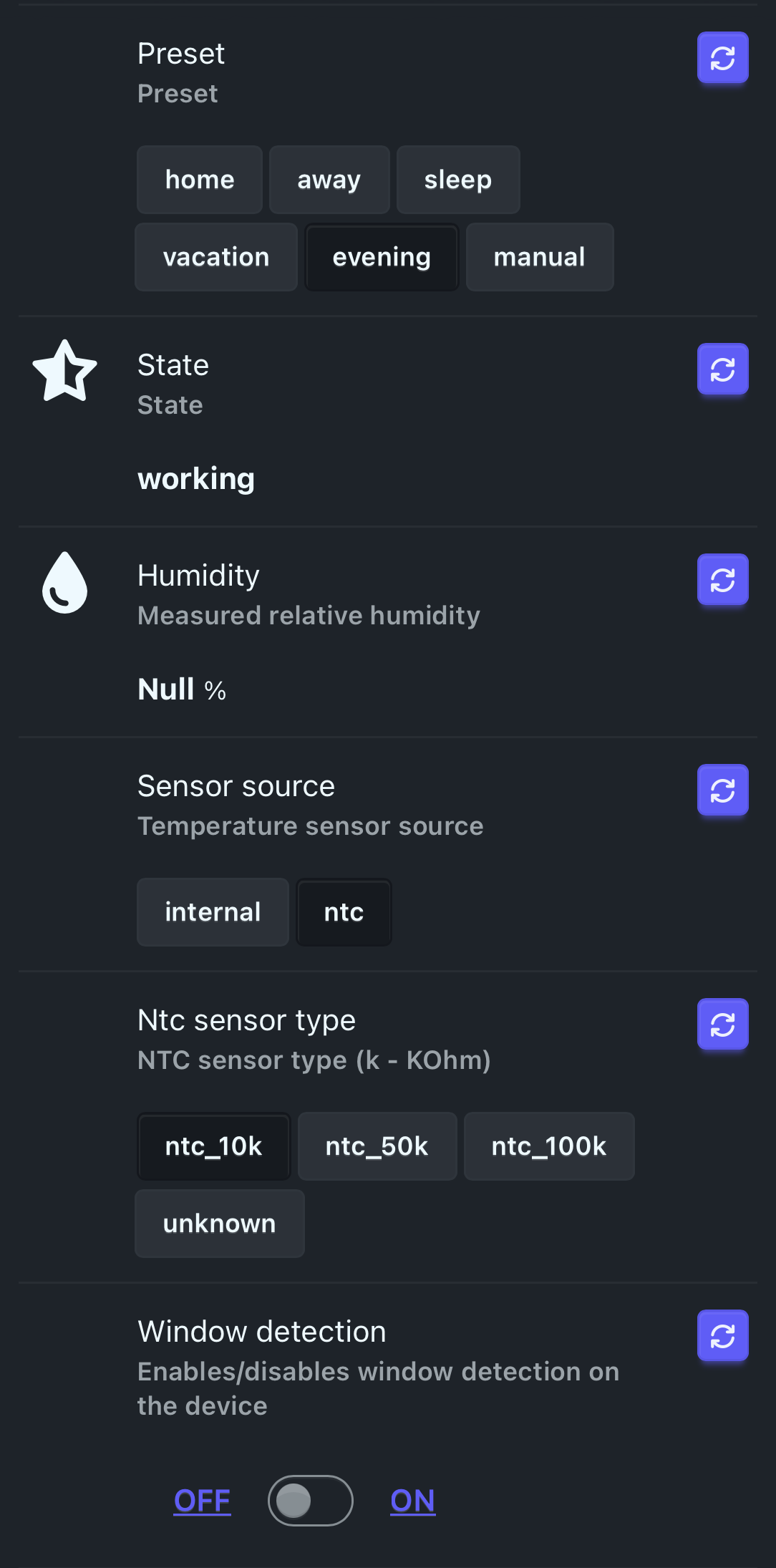
Task: Refresh the Preset value
Action: point(722,58)
